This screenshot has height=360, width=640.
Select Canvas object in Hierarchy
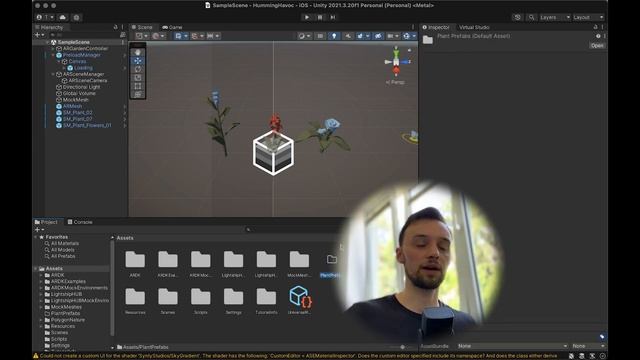point(77,61)
